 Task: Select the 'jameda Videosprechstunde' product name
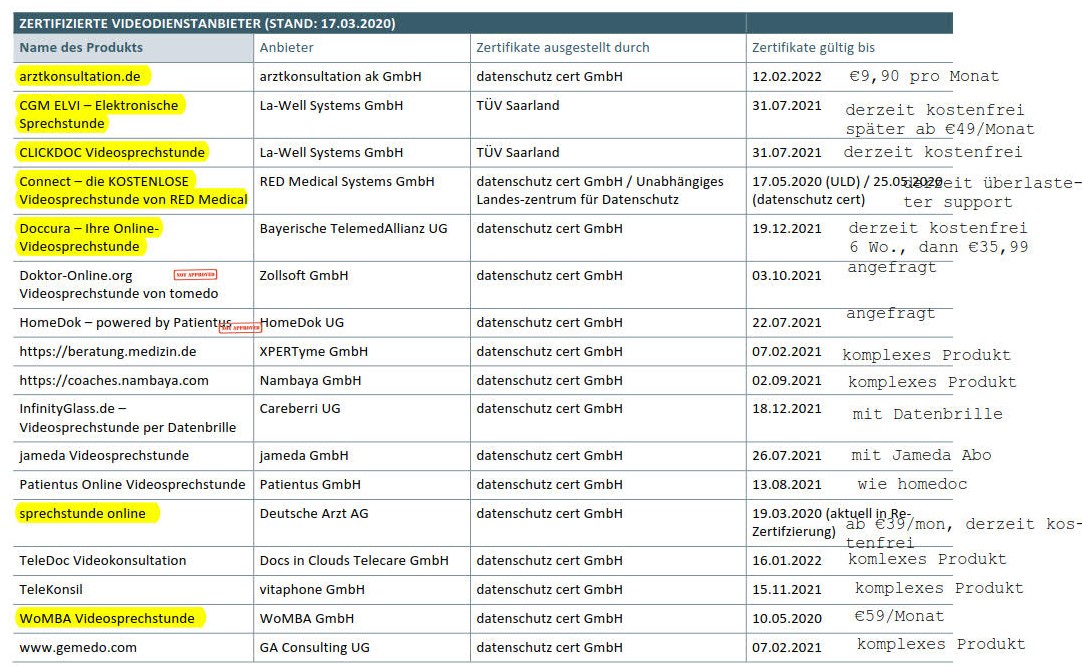click(104, 456)
